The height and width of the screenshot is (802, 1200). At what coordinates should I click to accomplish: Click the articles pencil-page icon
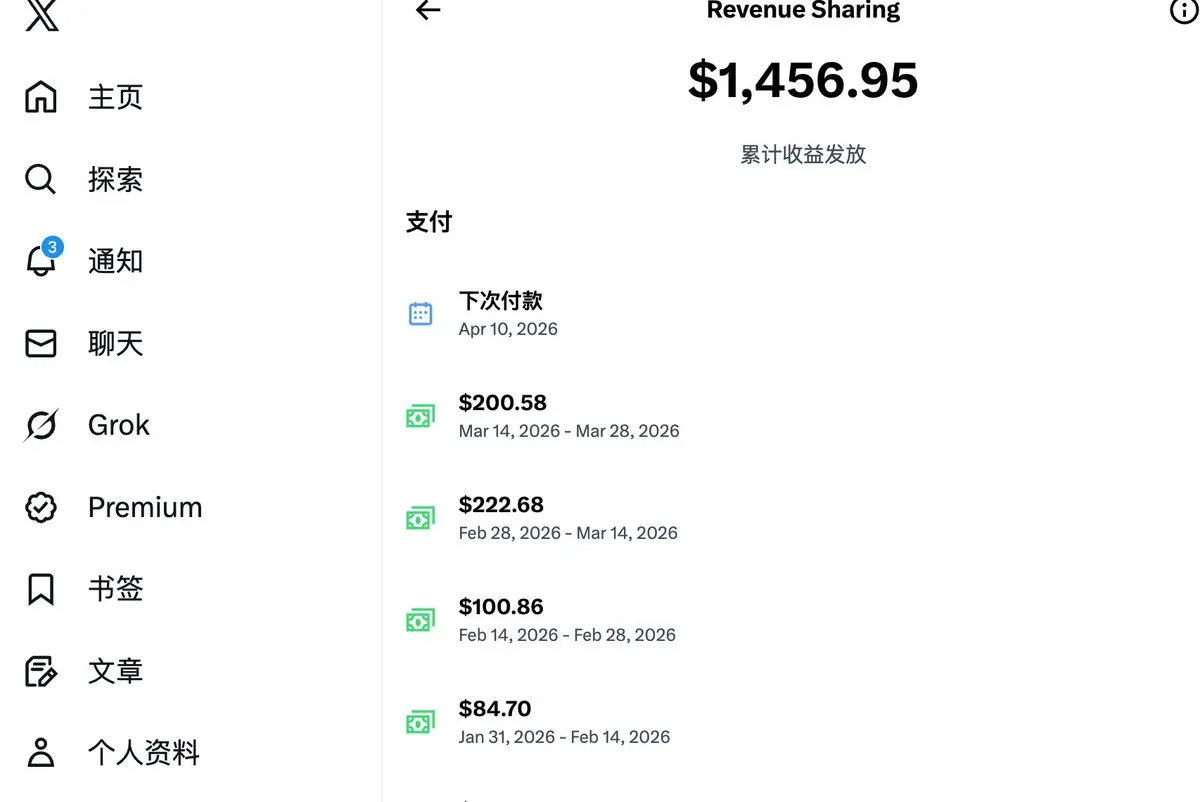[x=41, y=671]
